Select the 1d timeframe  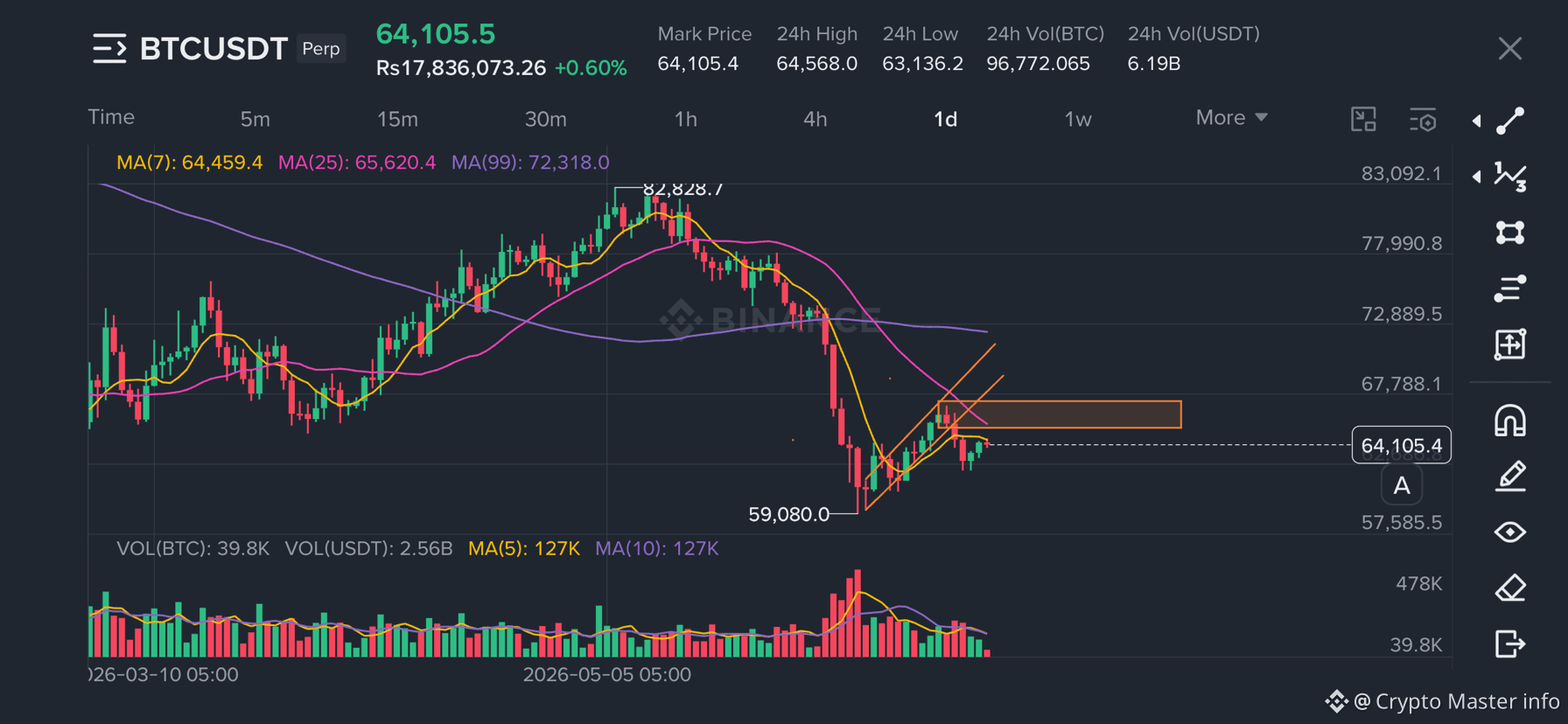point(945,119)
